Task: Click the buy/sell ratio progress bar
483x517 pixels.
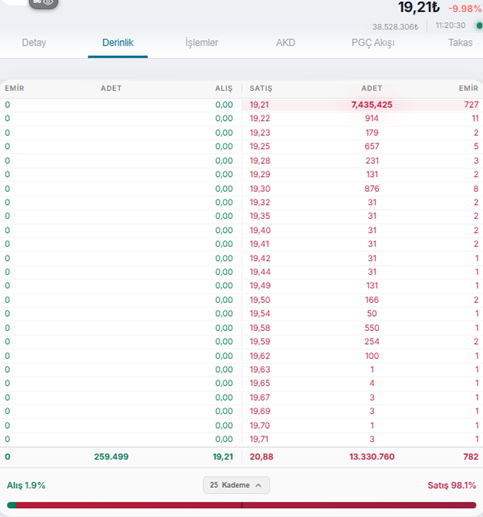Action: (x=242, y=505)
